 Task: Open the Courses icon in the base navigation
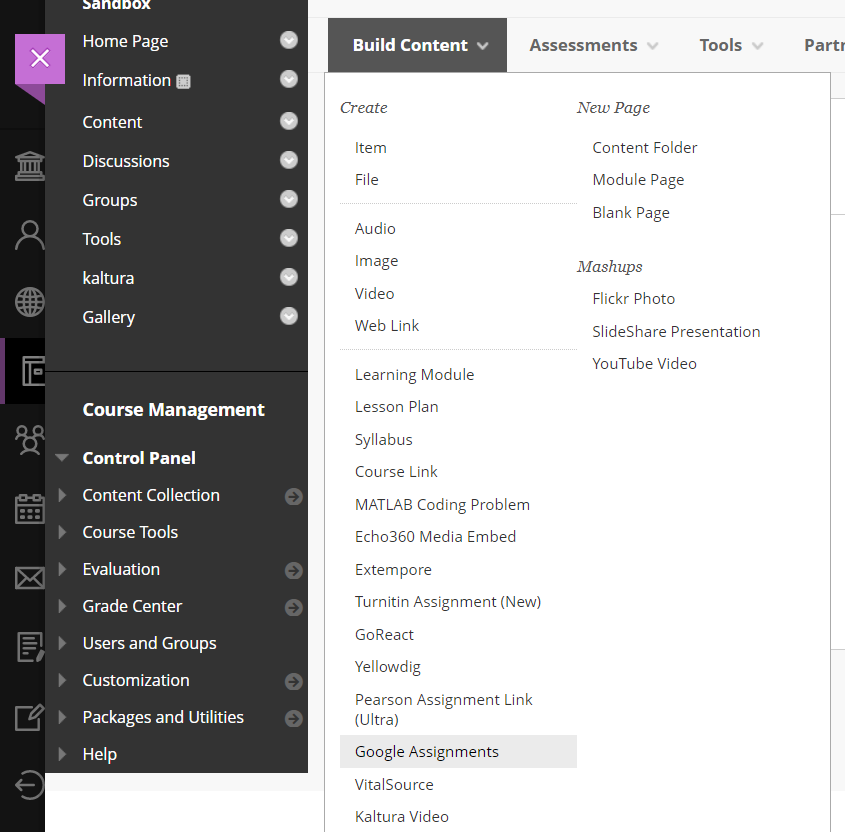(32, 371)
